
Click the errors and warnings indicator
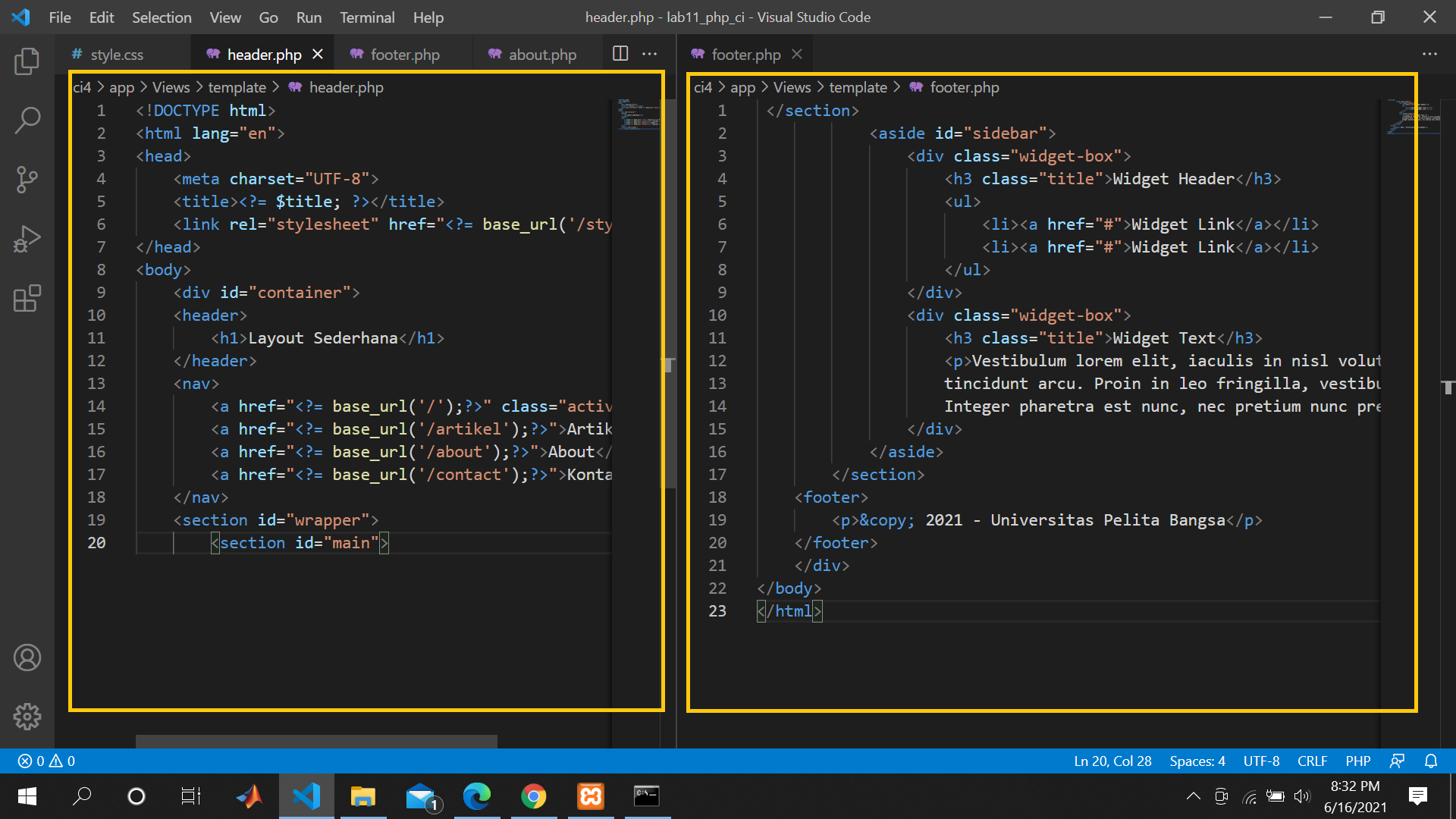click(x=47, y=761)
